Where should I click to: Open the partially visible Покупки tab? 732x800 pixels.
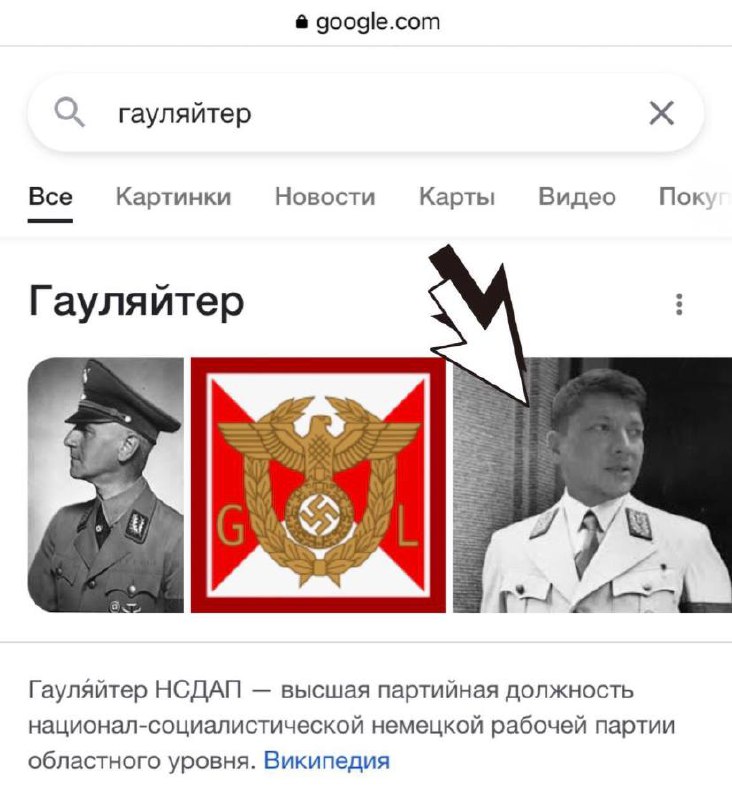(695, 197)
